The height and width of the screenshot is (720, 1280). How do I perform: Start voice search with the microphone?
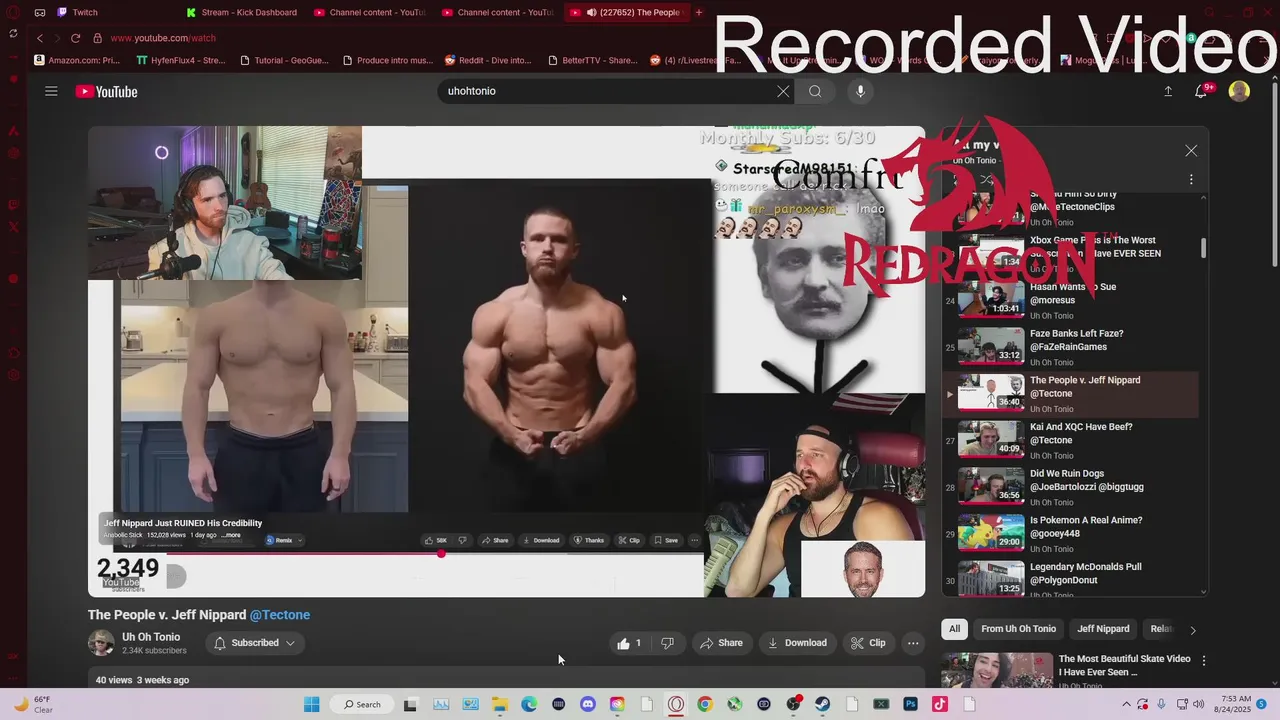[860, 91]
